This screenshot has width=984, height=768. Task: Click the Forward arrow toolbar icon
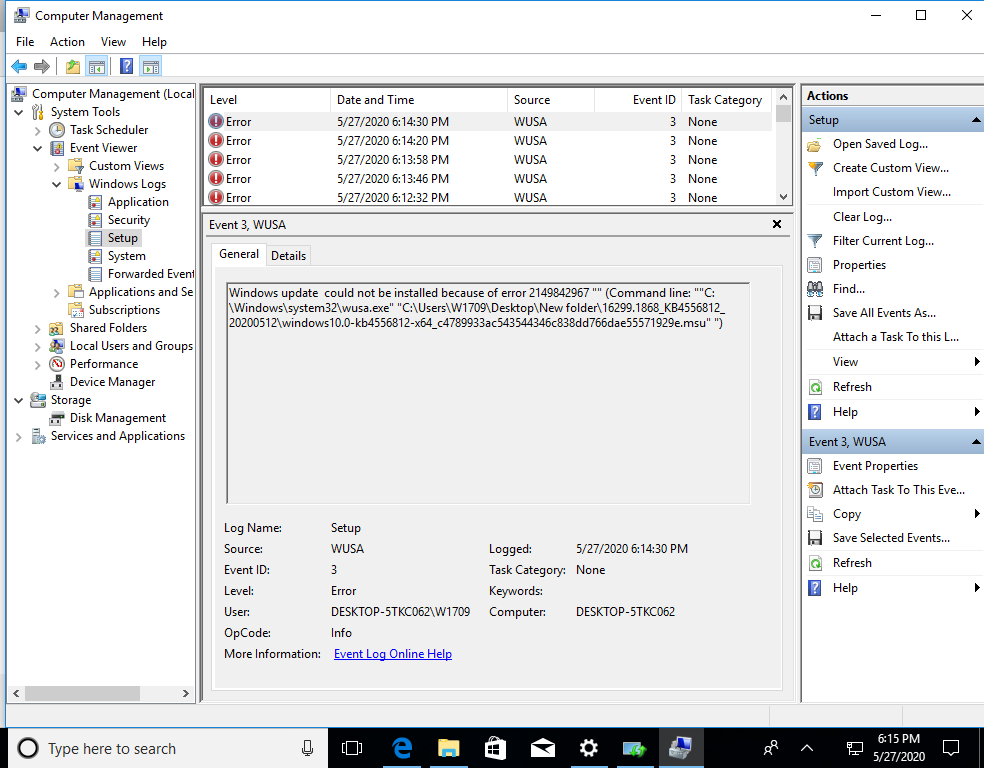[x=42, y=66]
